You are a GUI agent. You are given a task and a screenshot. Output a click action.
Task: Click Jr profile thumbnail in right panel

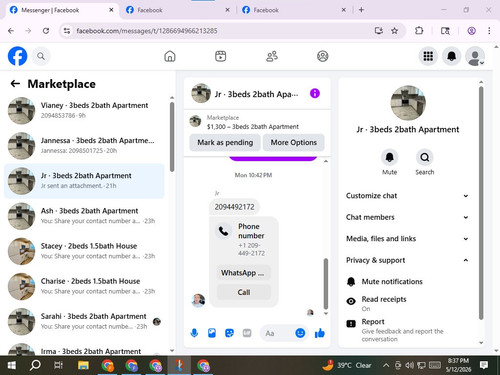click(x=408, y=103)
